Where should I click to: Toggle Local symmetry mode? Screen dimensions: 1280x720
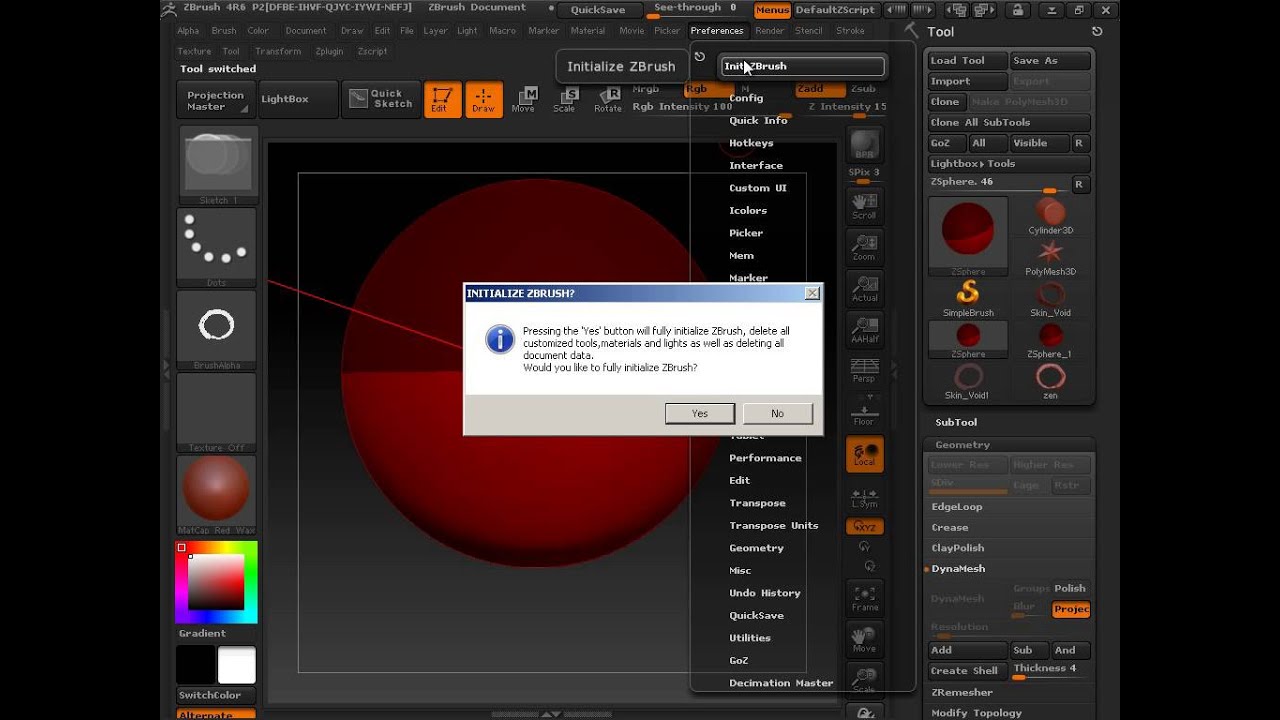point(864,454)
